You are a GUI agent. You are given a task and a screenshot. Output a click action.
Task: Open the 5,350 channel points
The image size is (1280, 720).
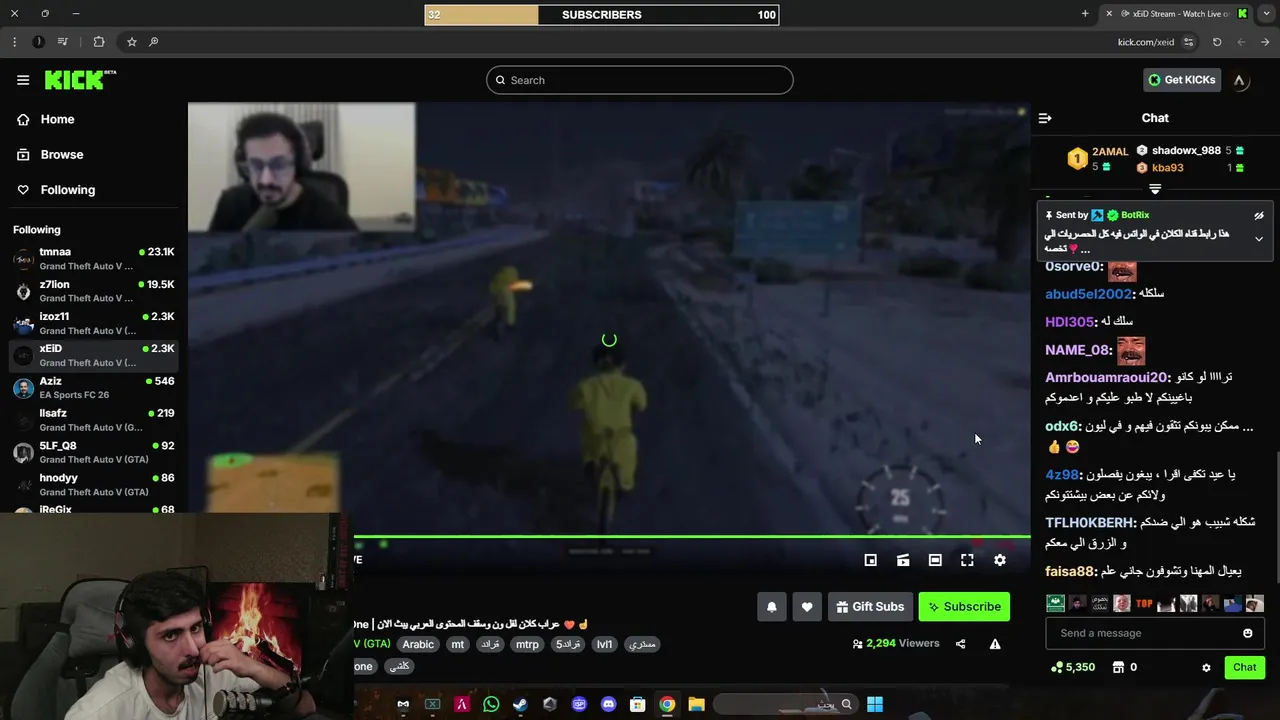1073,667
